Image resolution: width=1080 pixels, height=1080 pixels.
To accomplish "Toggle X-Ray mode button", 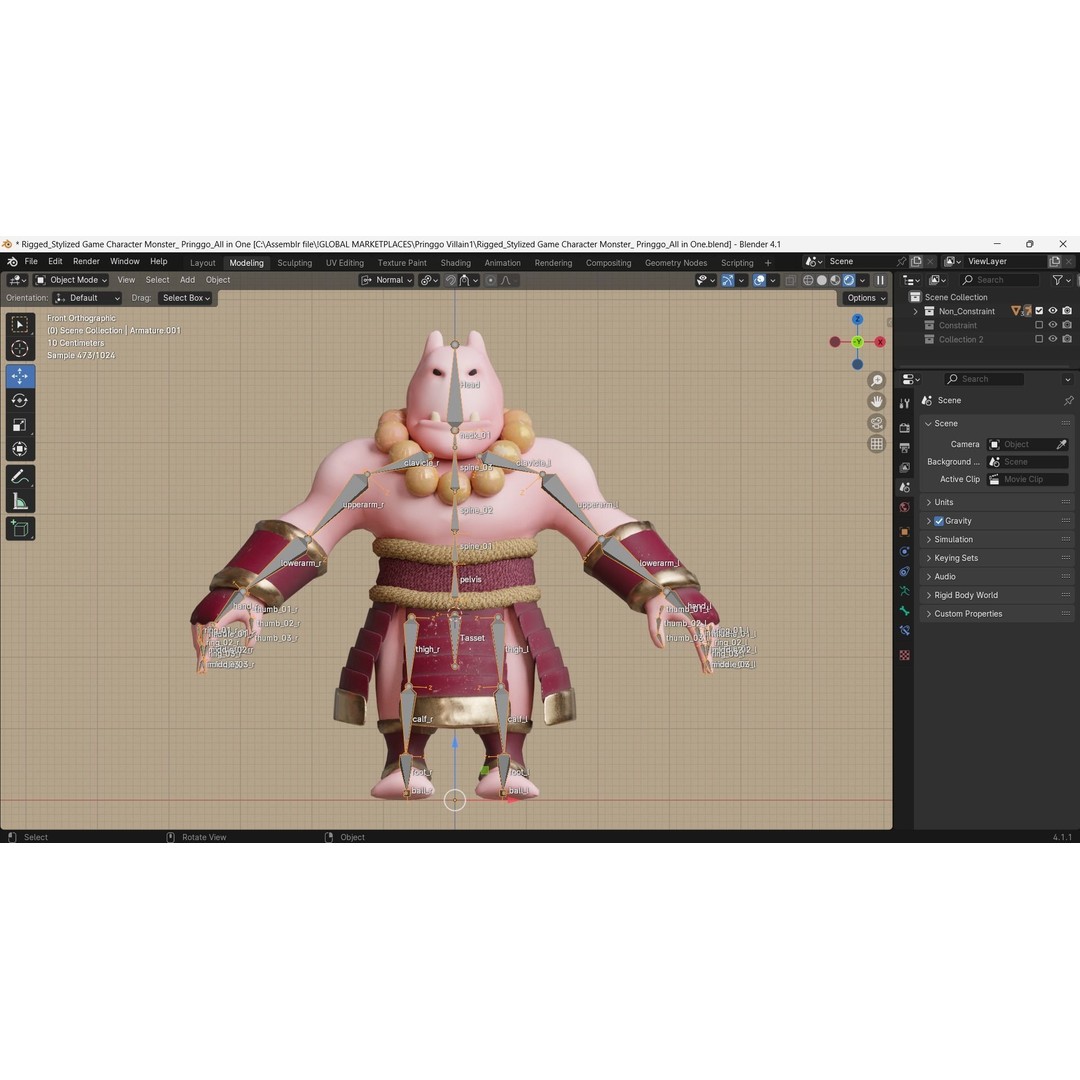I will 790,280.
